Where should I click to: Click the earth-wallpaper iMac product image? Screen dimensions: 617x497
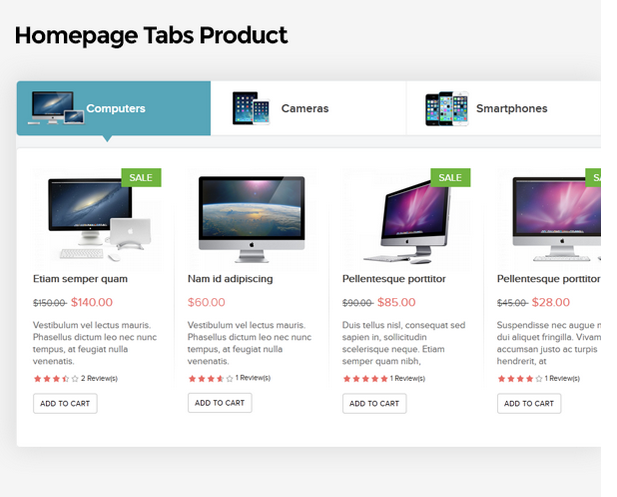(252, 219)
